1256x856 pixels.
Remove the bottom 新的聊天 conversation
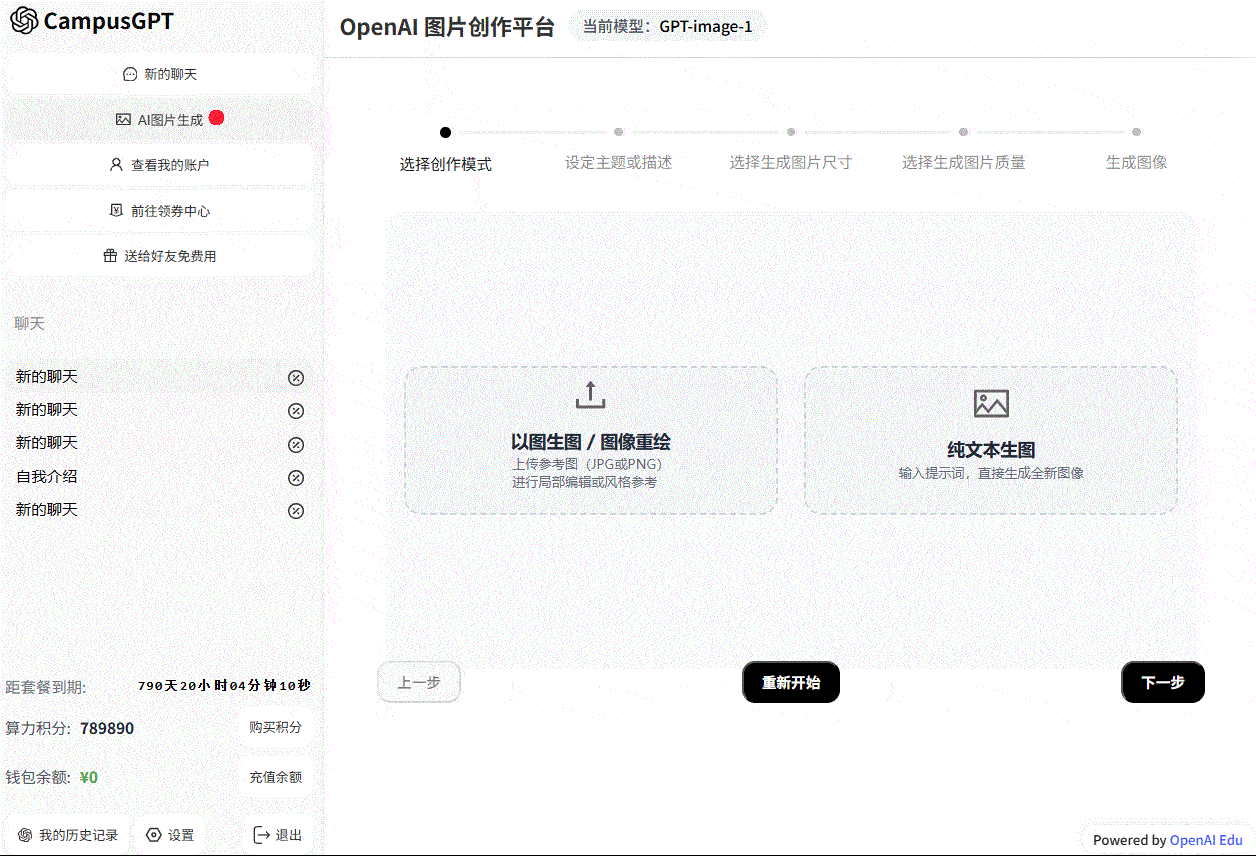point(295,510)
